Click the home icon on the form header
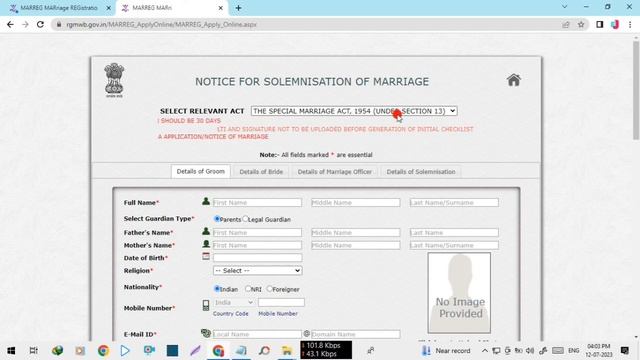Screen dimensions: 640x360 pyautogui.click(x=513, y=80)
